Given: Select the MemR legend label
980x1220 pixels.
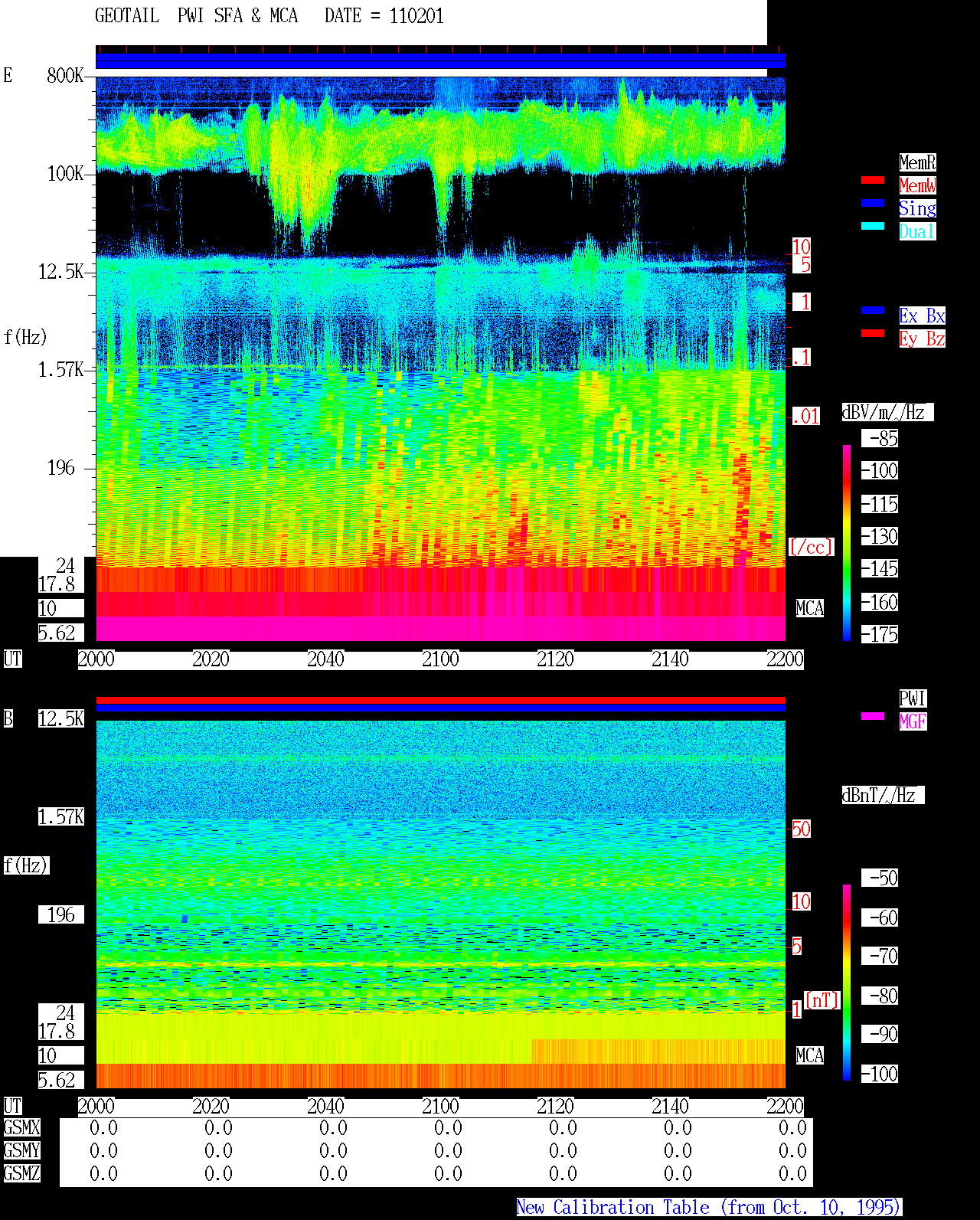Looking at the screenshot, I should coord(917,162).
